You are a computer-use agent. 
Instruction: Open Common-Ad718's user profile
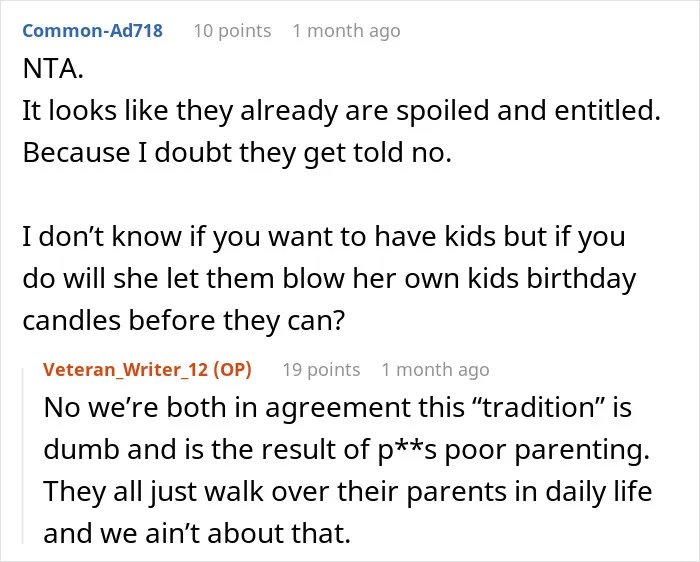click(x=92, y=31)
